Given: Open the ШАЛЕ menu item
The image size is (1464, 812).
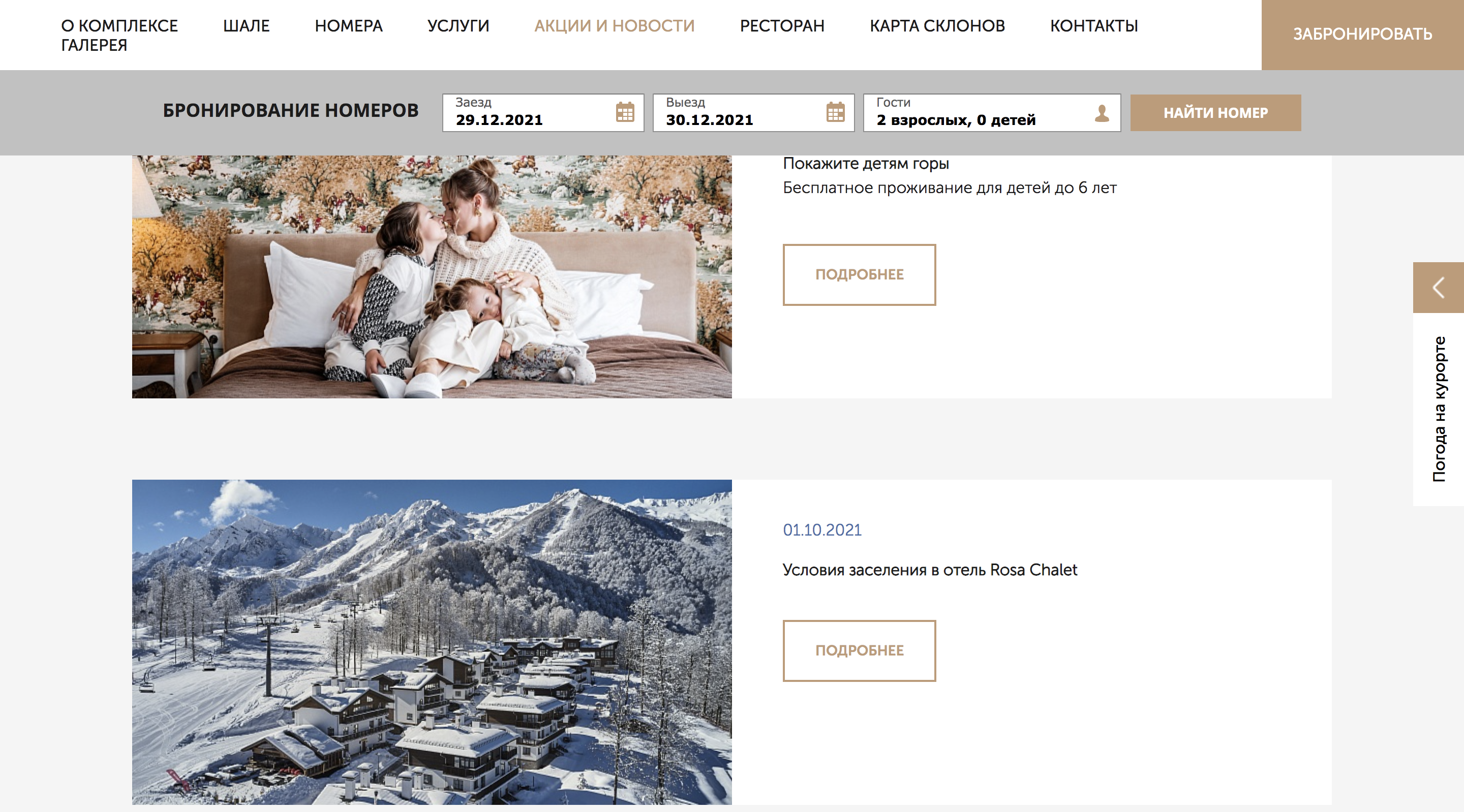Looking at the screenshot, I should (x=246, y=25).
